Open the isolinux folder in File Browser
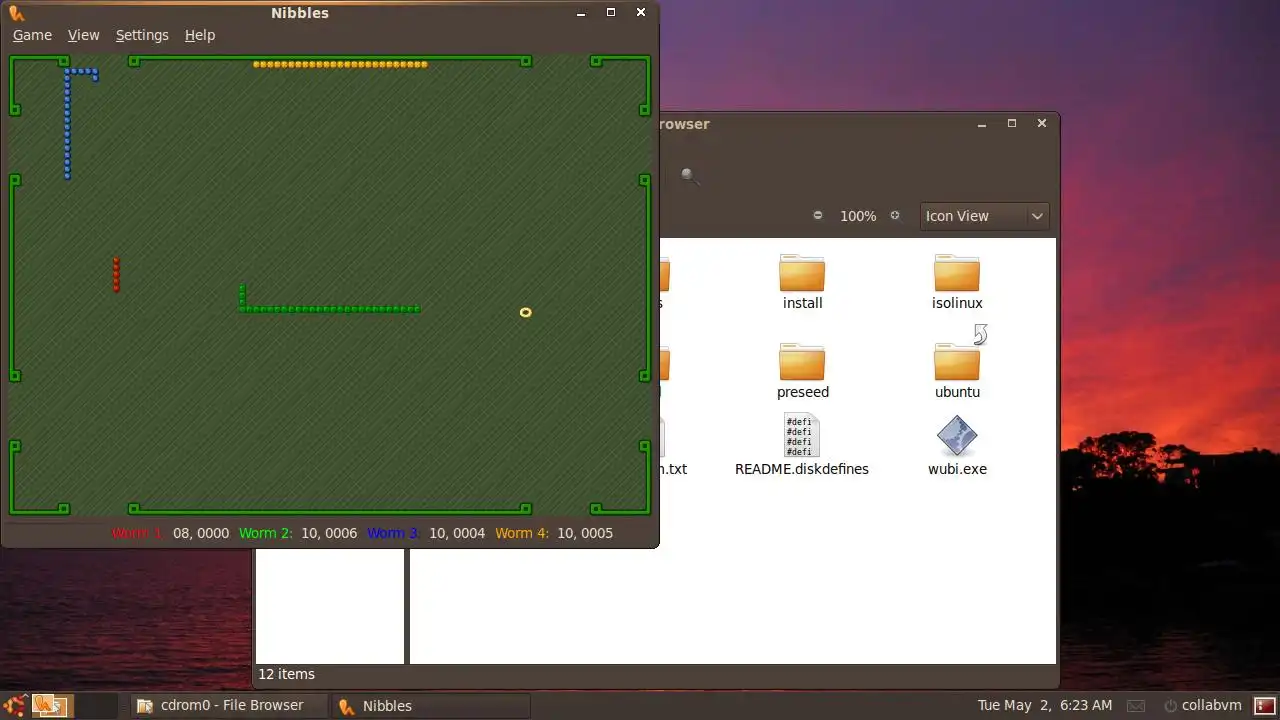The height and width of the screenshot is (720, 1280). (957, 283)
